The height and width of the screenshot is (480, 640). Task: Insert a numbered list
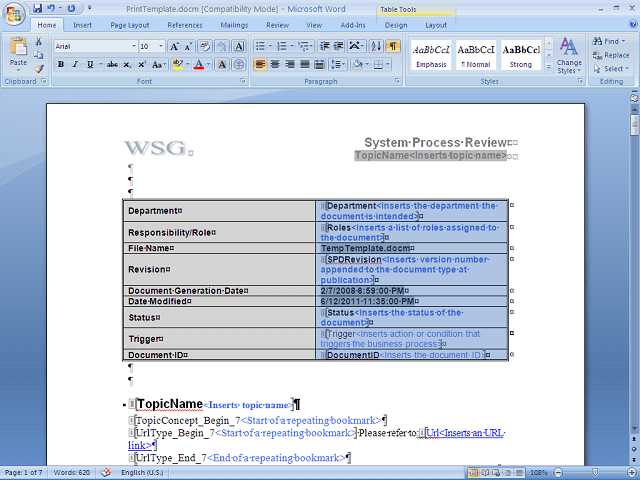point(282,47)
